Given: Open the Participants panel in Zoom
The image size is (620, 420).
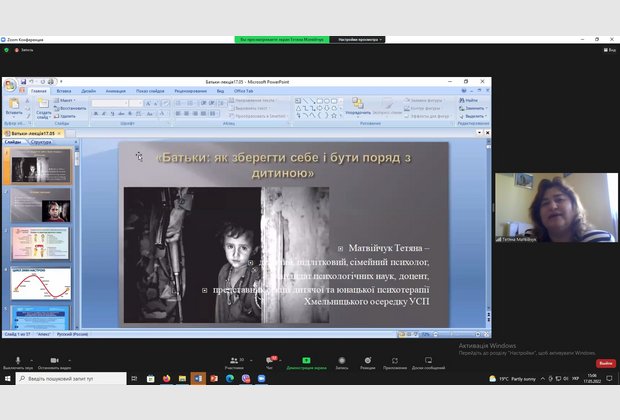Looking at the screenshot, I should pyautogui.click(x=235, y=360).
